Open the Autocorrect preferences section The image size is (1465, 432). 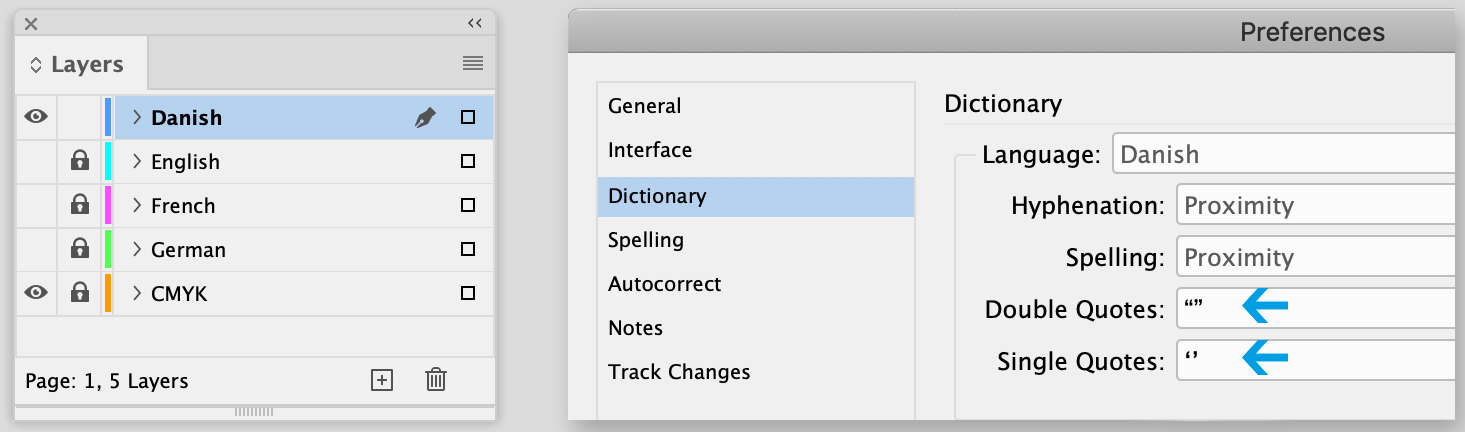664,284
